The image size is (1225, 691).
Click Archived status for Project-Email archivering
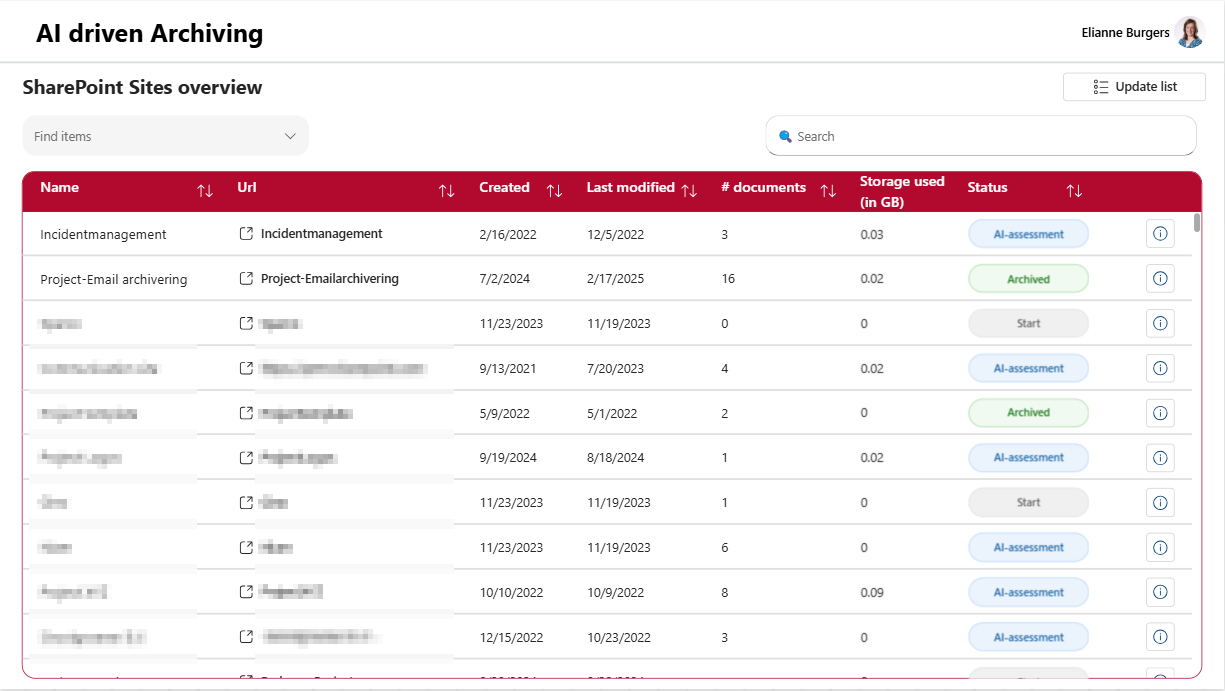1028,279
